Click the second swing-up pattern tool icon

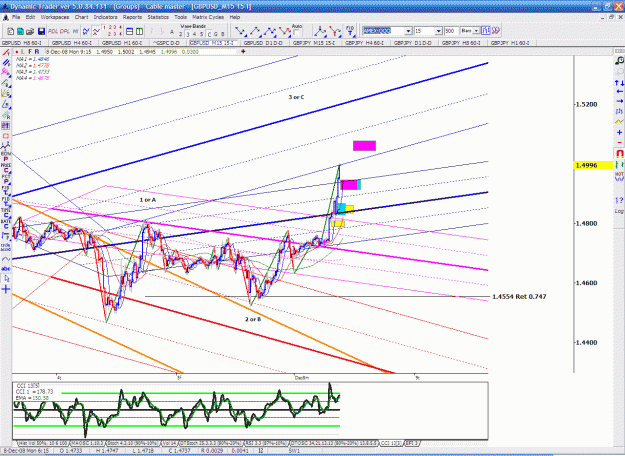(255, 31)
